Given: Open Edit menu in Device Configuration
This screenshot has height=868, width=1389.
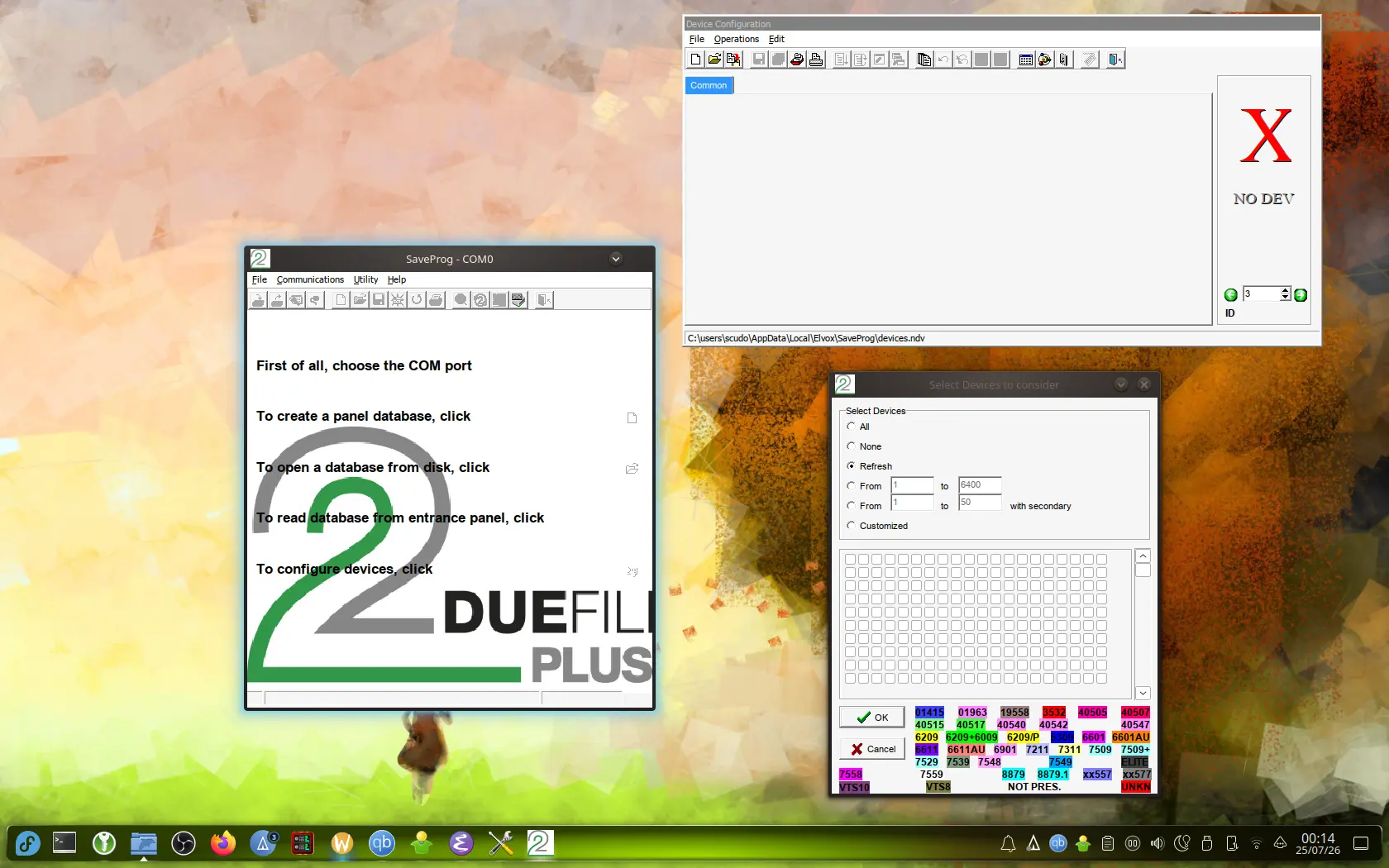Looking at the screenshot, I should pos(776,39).
